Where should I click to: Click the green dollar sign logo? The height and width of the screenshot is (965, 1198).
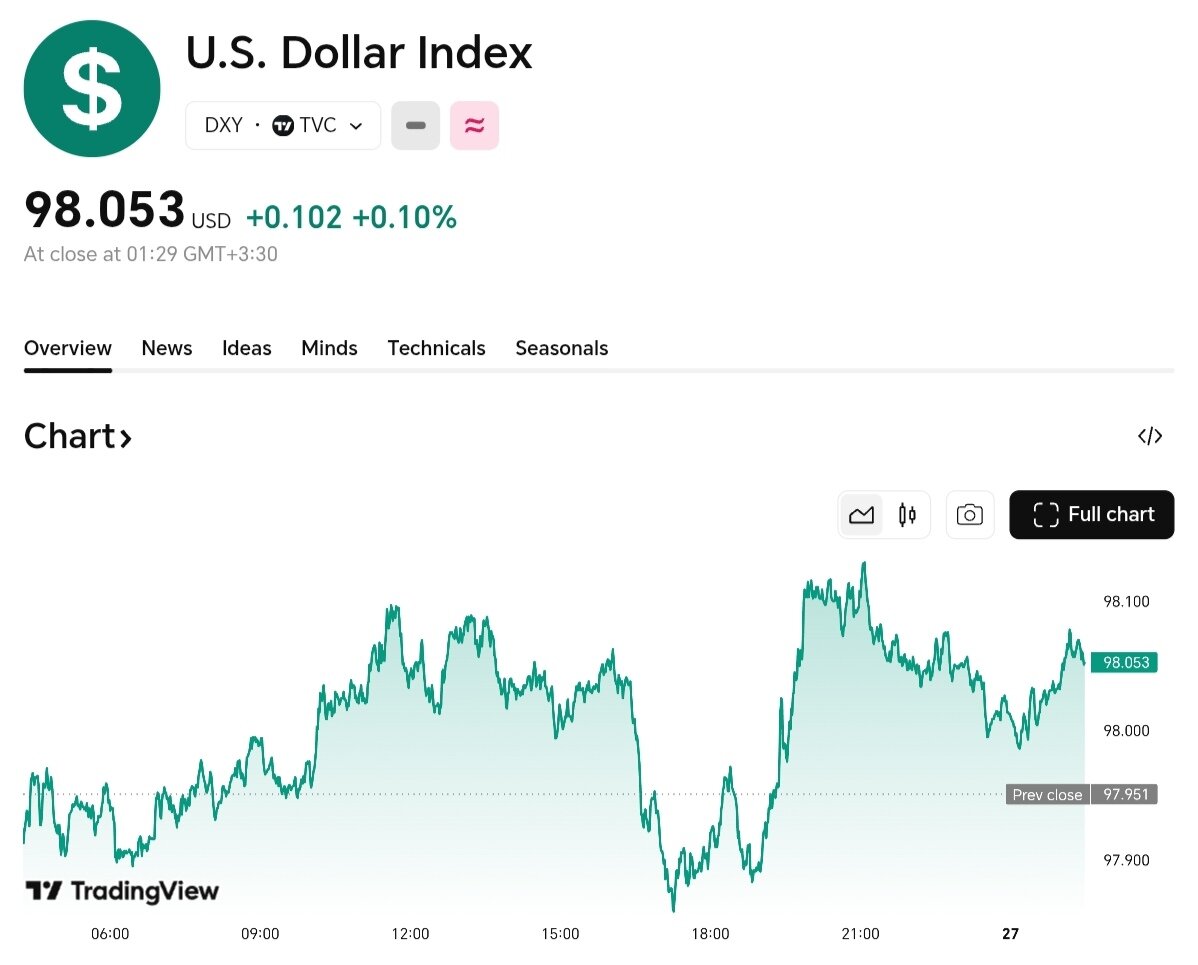[x=92, y=89]
